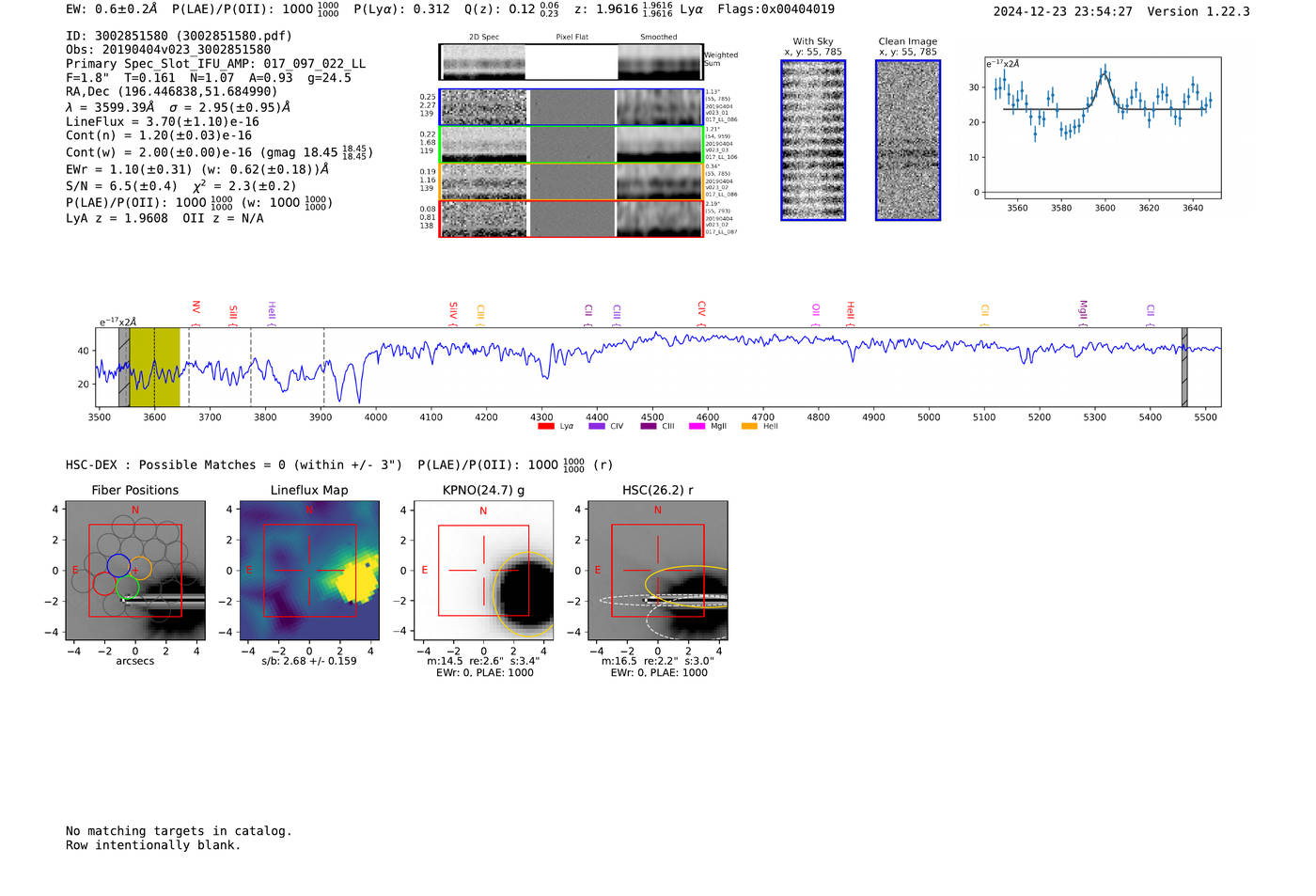Viewport: 1316px width, 896px height.
Task: Click the 'Cont(n) = 1.20(±0.03)e-16' line
Action: coord(159,135)
